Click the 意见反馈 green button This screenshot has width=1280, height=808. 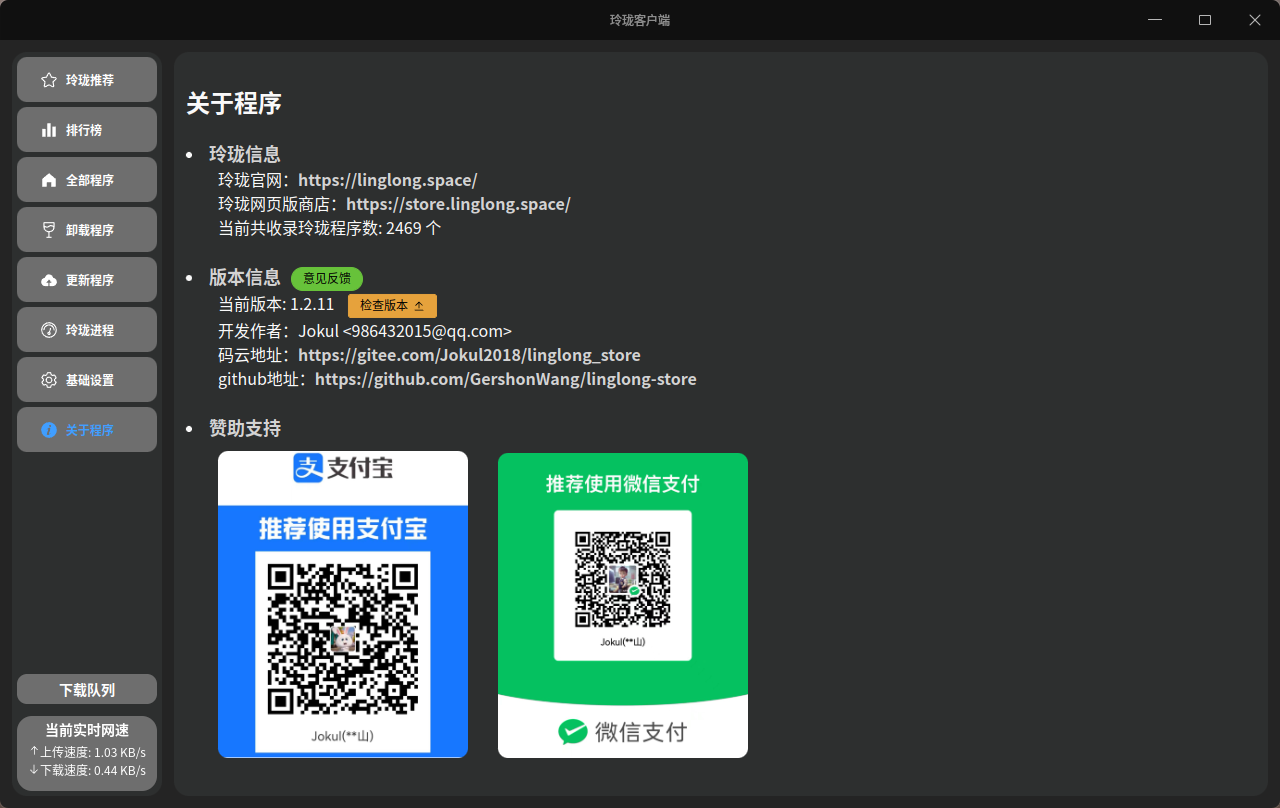327,279
